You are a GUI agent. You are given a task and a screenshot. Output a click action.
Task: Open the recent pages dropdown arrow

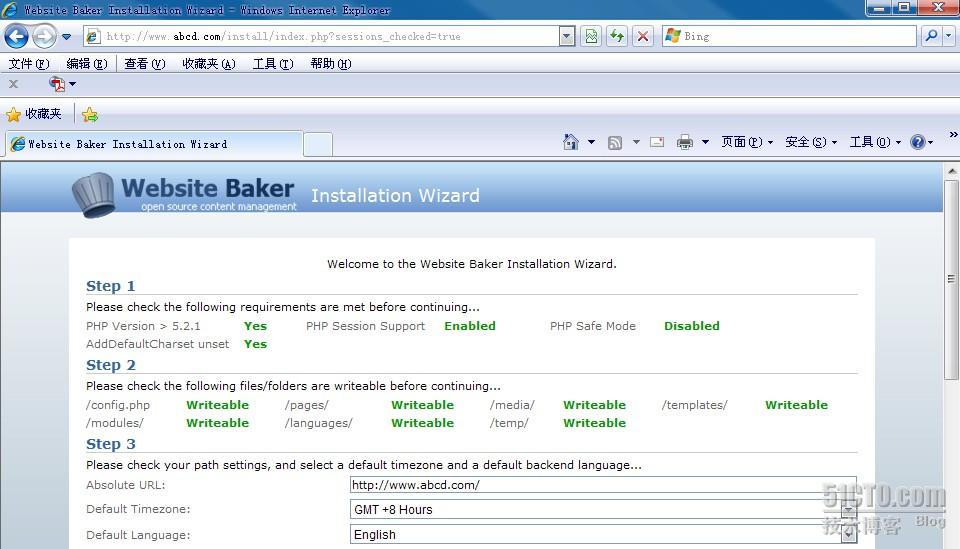[66, 37]
